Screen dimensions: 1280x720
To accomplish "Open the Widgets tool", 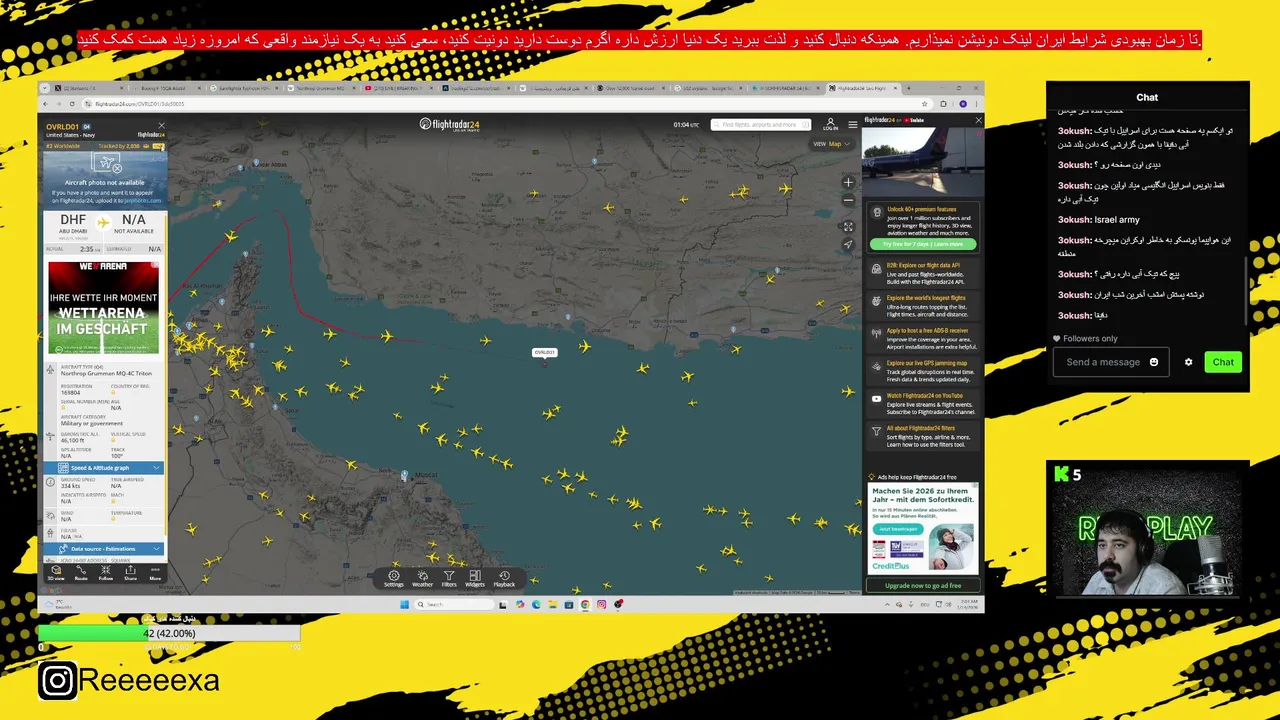I will 475,578.
